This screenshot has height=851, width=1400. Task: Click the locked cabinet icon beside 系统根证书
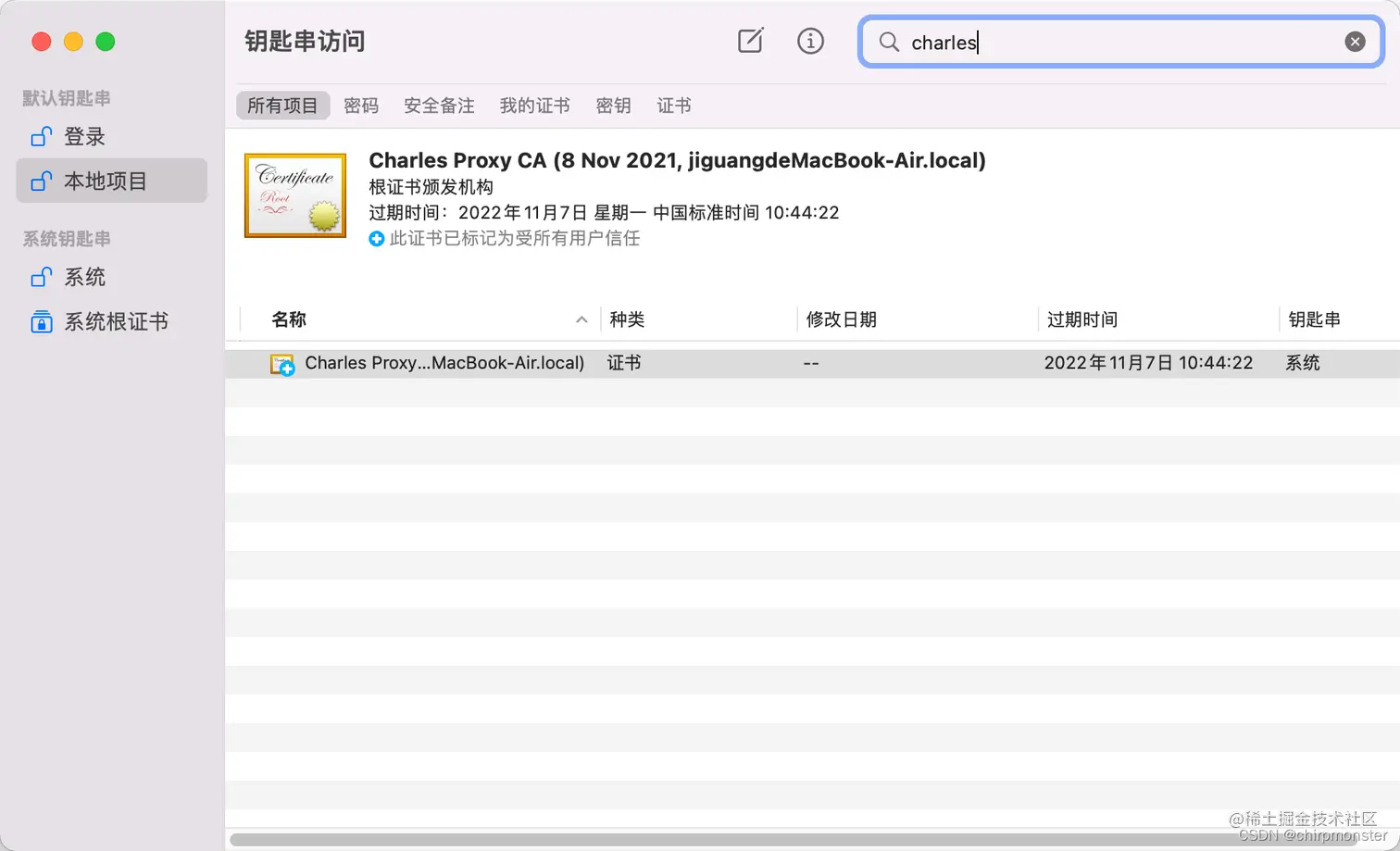[x=41, y=321]
